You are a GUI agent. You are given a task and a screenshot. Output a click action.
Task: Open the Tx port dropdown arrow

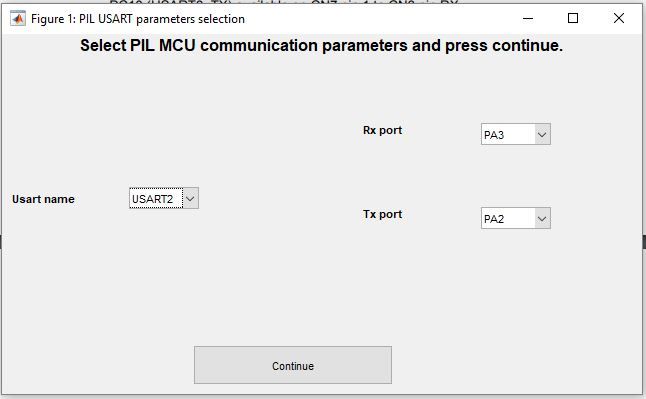[542, 218]
